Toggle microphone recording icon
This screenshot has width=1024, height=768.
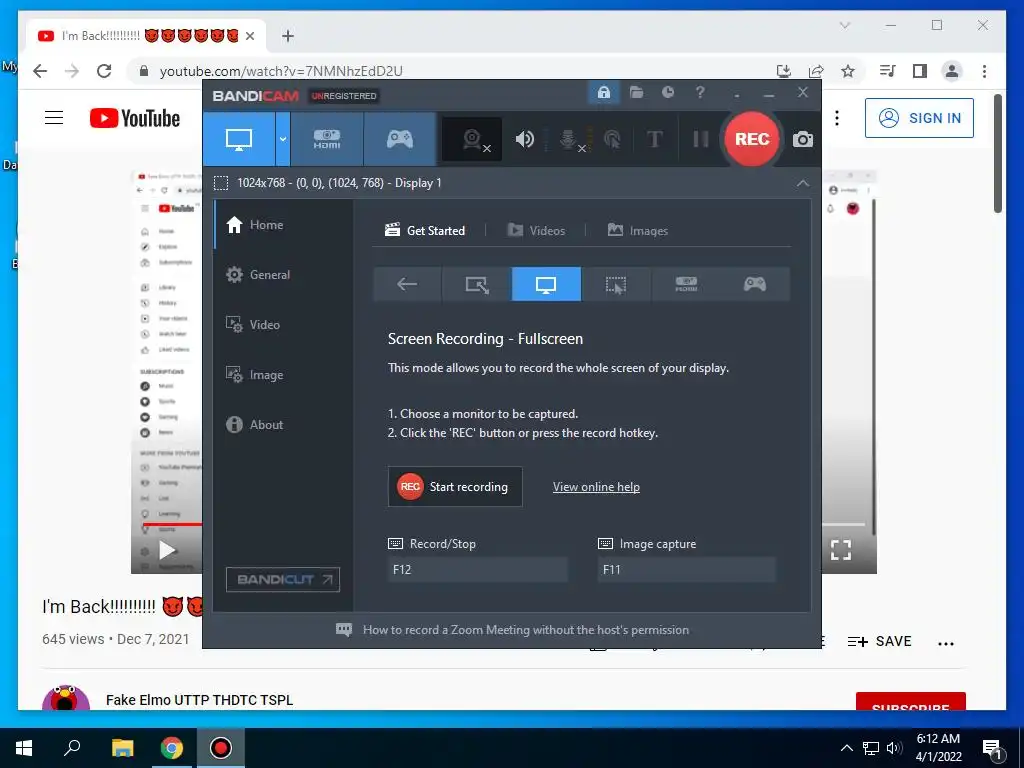click(569, 139)
